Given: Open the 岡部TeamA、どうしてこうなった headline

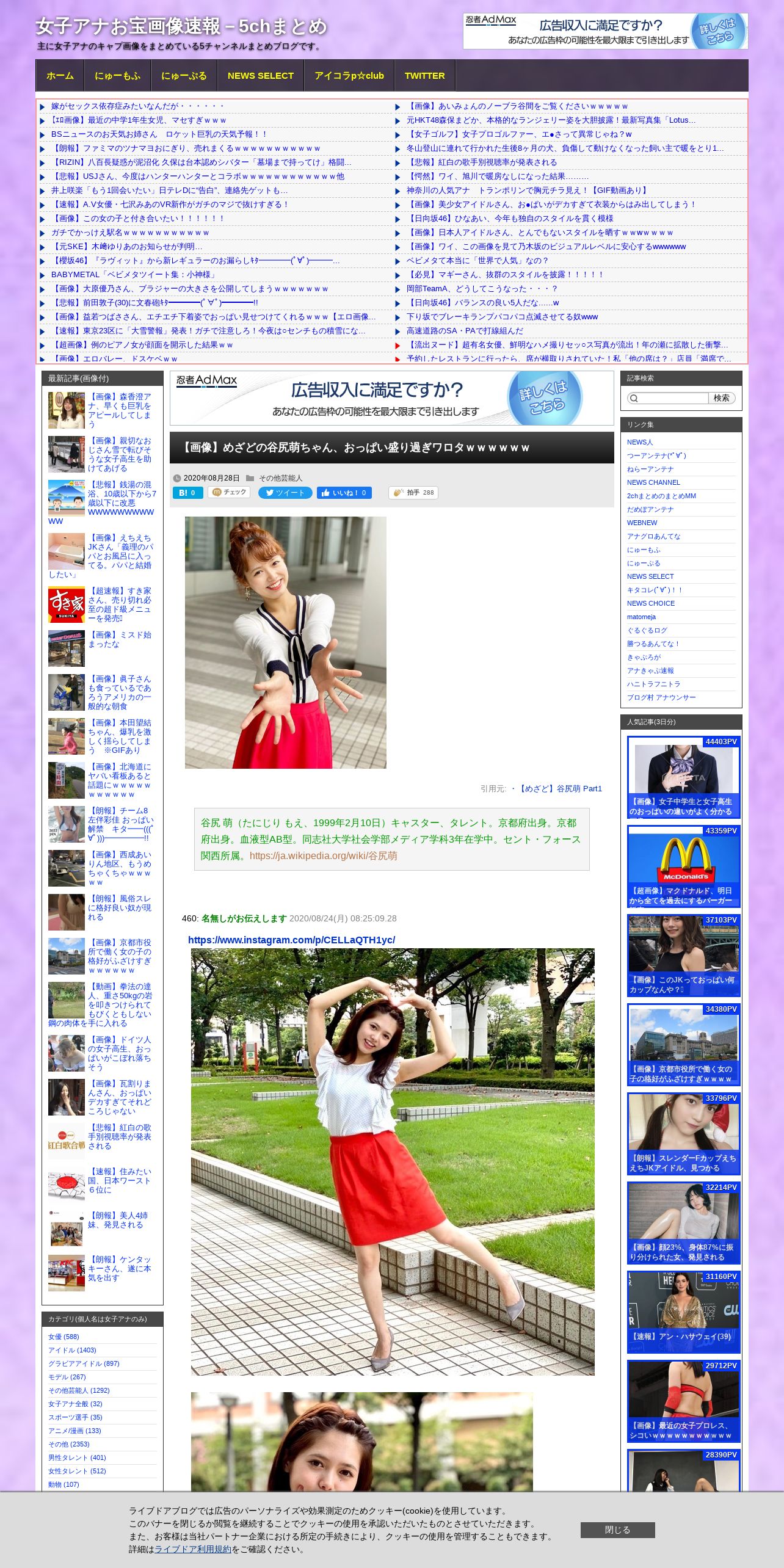Looking at the screenshot, I should click(x=482, y=289).
